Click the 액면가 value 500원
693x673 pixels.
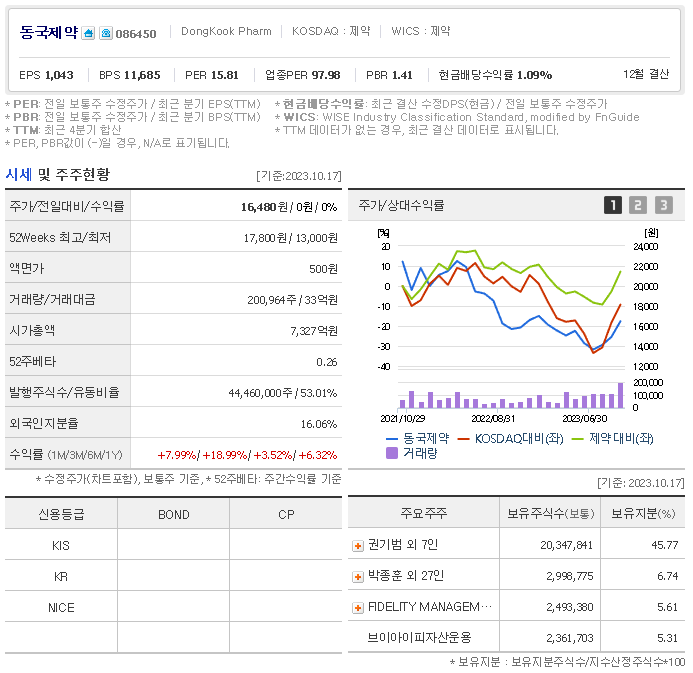(x=324, y=269)
